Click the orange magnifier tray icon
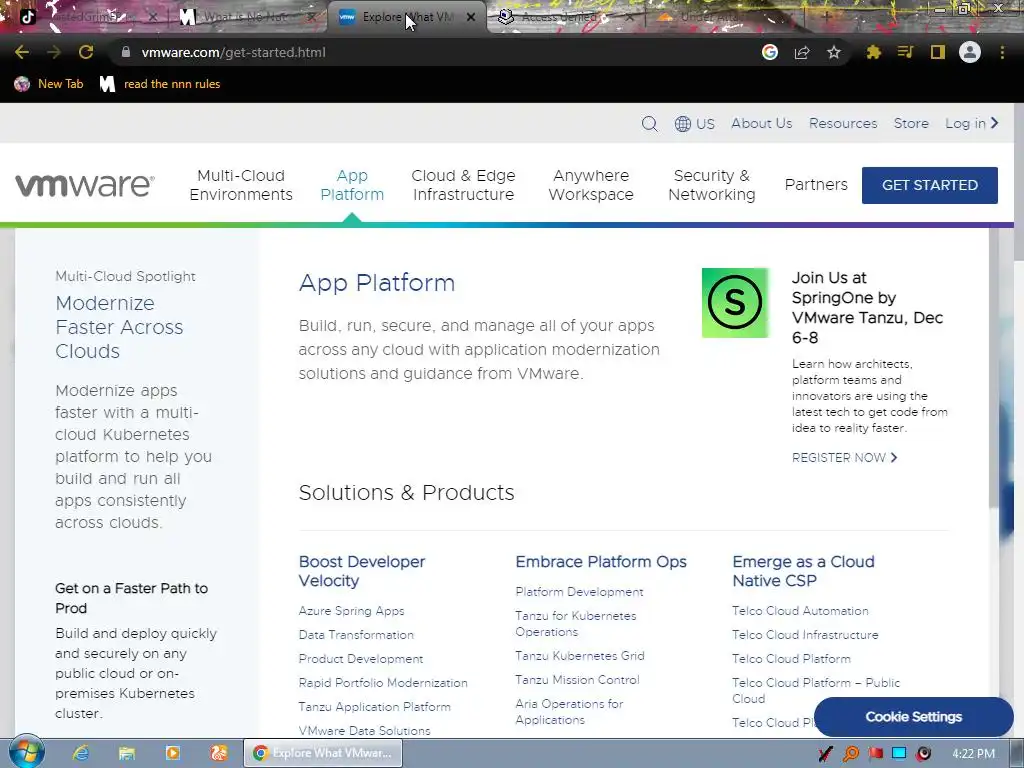This screenshot has height=768, width=1024. 851,754
